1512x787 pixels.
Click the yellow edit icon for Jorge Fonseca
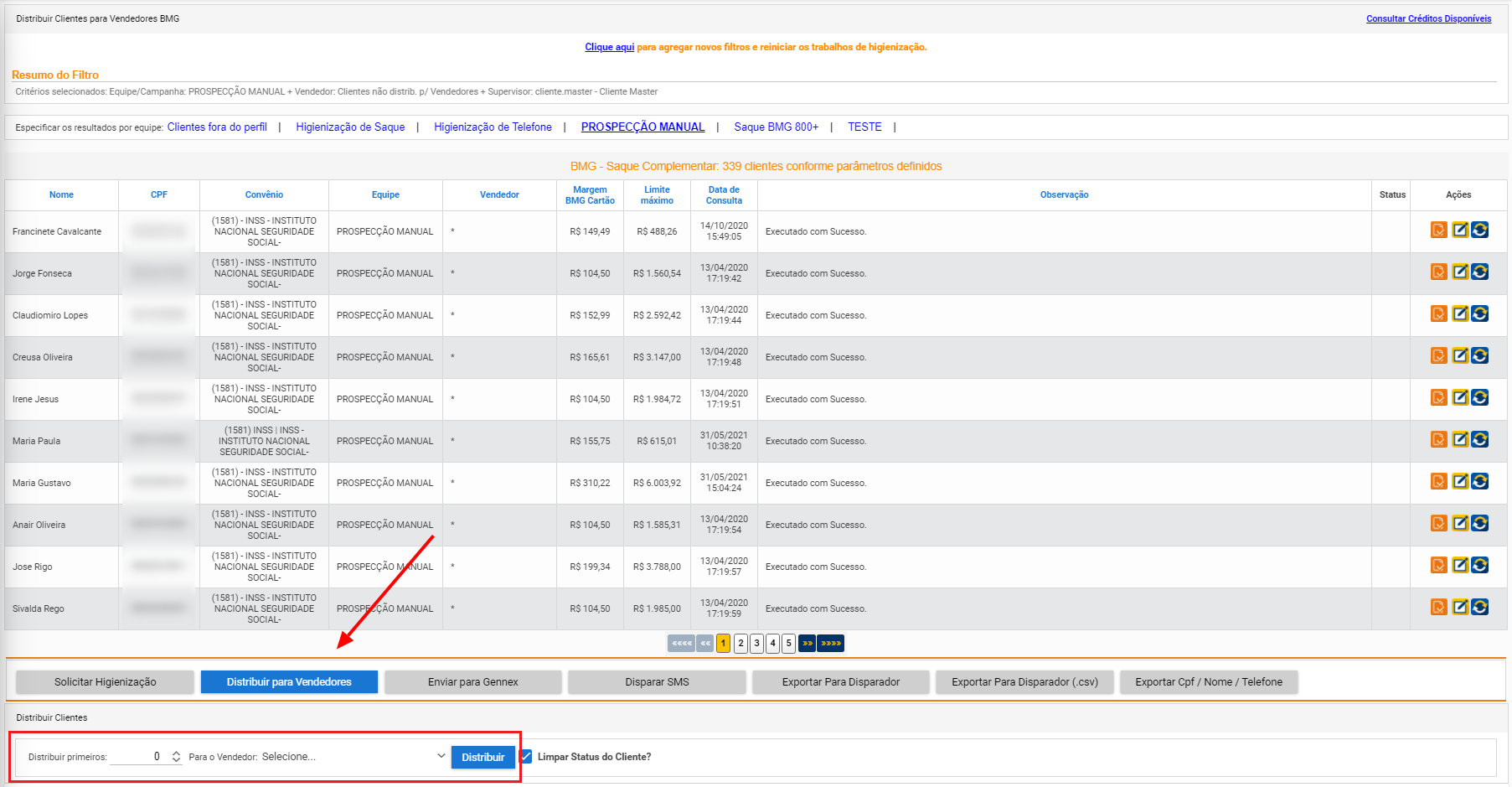pos(1459,272)
